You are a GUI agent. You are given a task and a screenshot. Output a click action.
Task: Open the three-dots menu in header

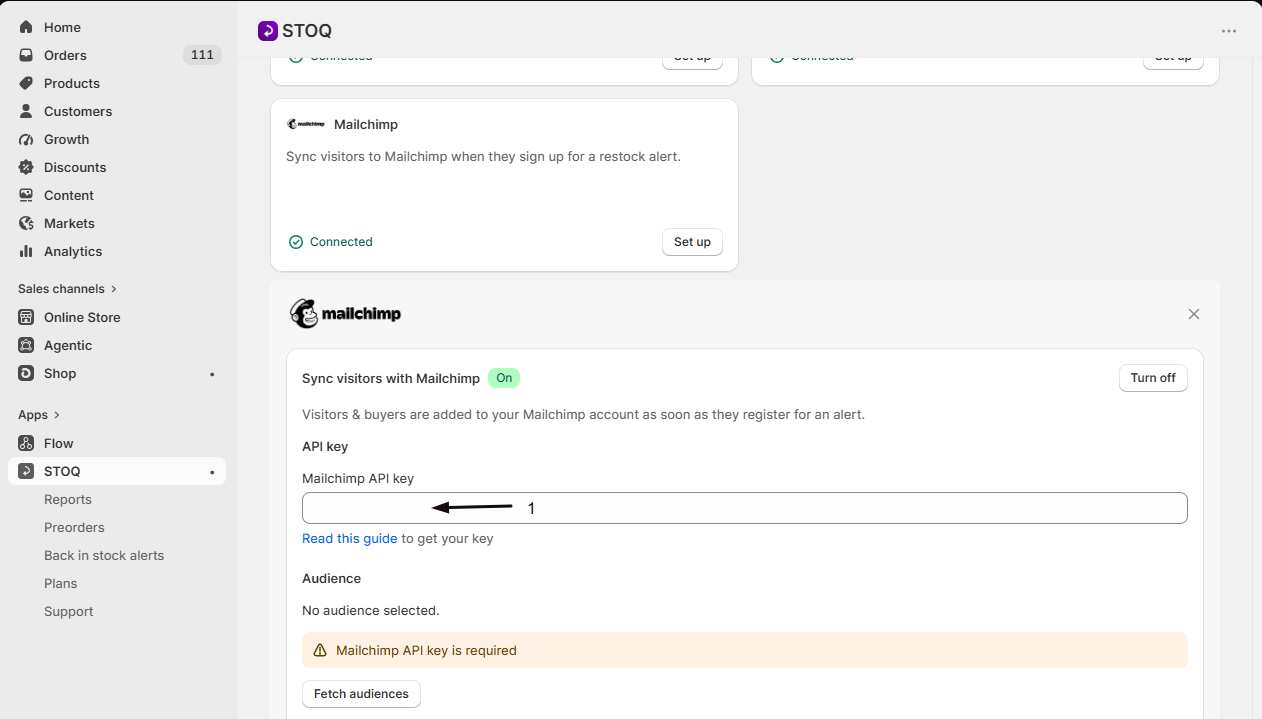(x=1229, y=31)
